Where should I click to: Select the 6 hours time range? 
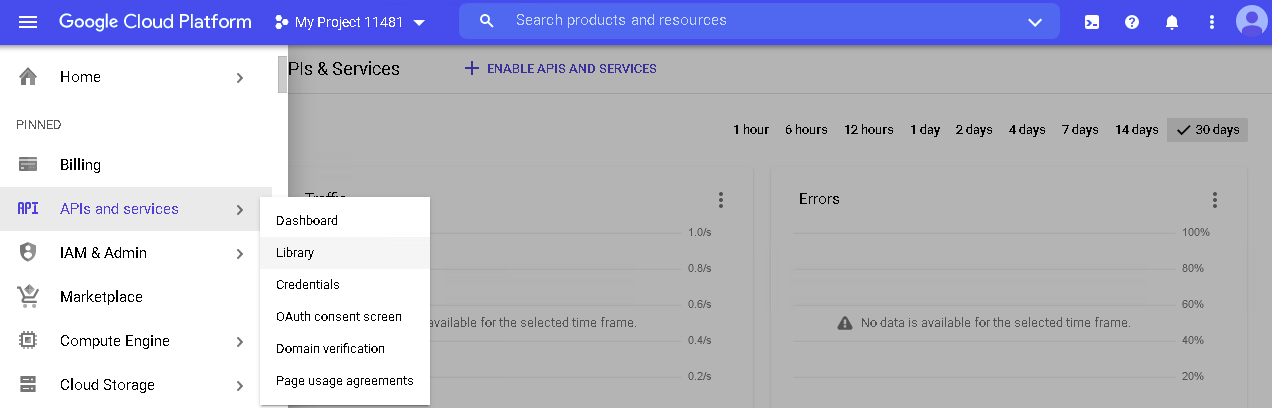[806, 130]
